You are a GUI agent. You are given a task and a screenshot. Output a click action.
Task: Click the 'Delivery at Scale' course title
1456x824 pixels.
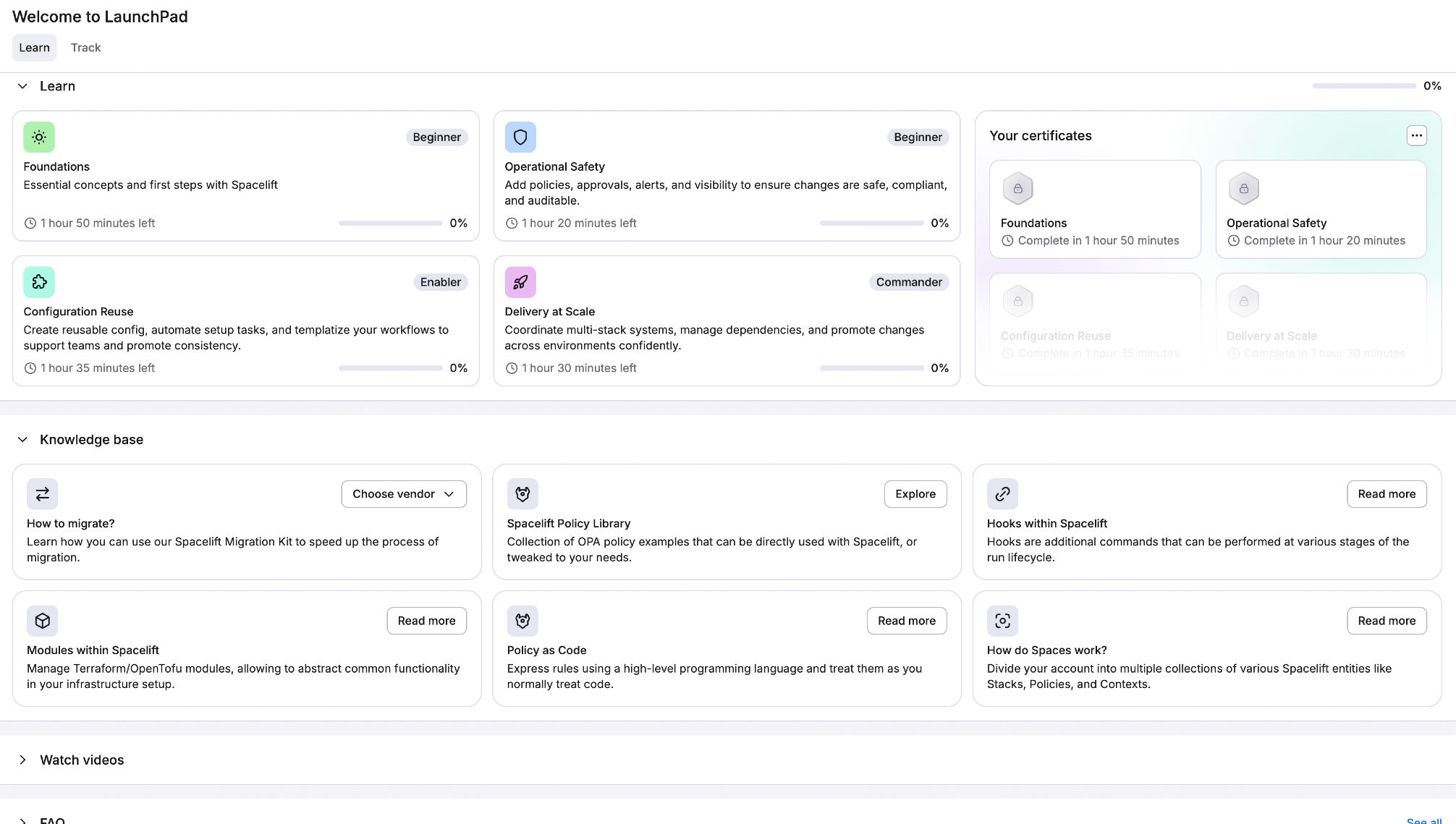click(549, 312)
